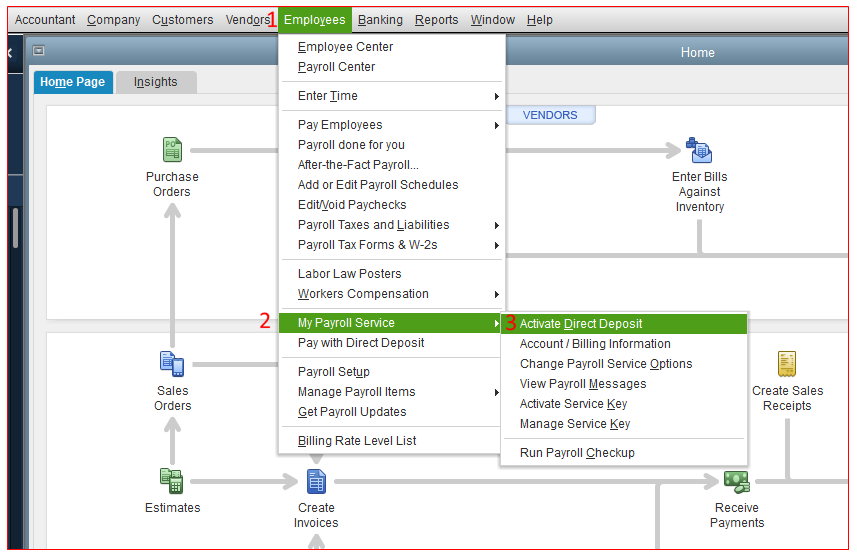Switch to the Home Page tab
857x558 pixels.
73,83
